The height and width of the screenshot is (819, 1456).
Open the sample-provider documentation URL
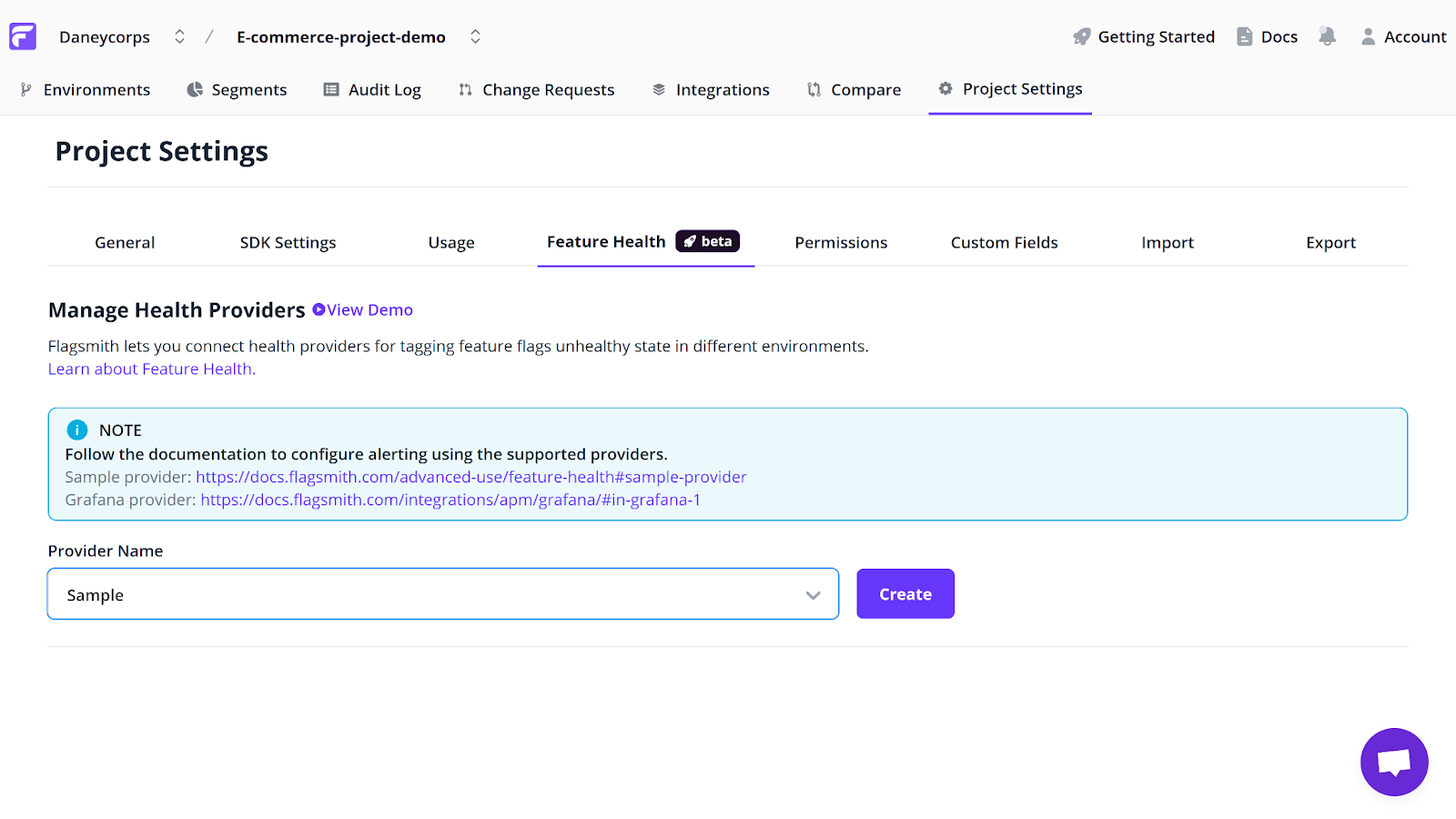tap(471, 477)
